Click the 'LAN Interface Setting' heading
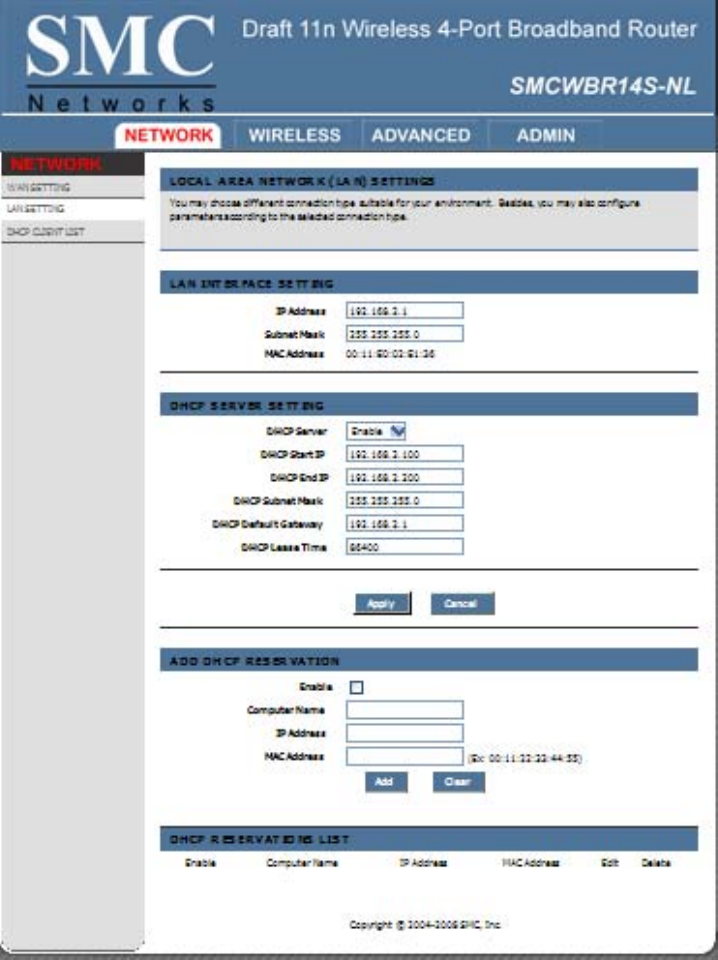 coord(251,284)
